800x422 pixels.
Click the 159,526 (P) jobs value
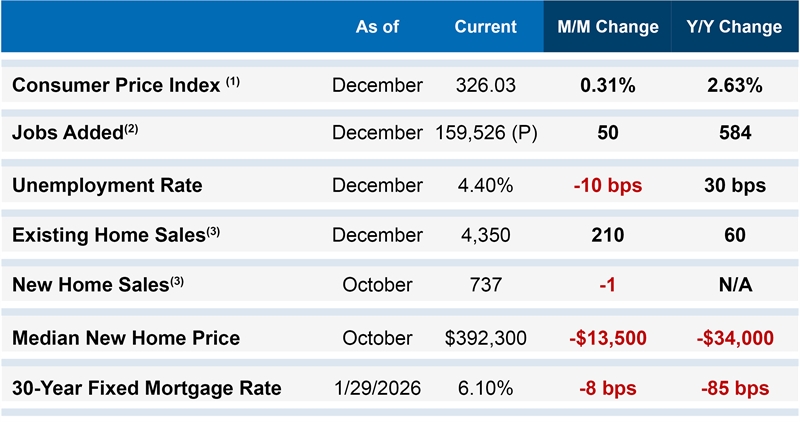[x=487, y=133]
